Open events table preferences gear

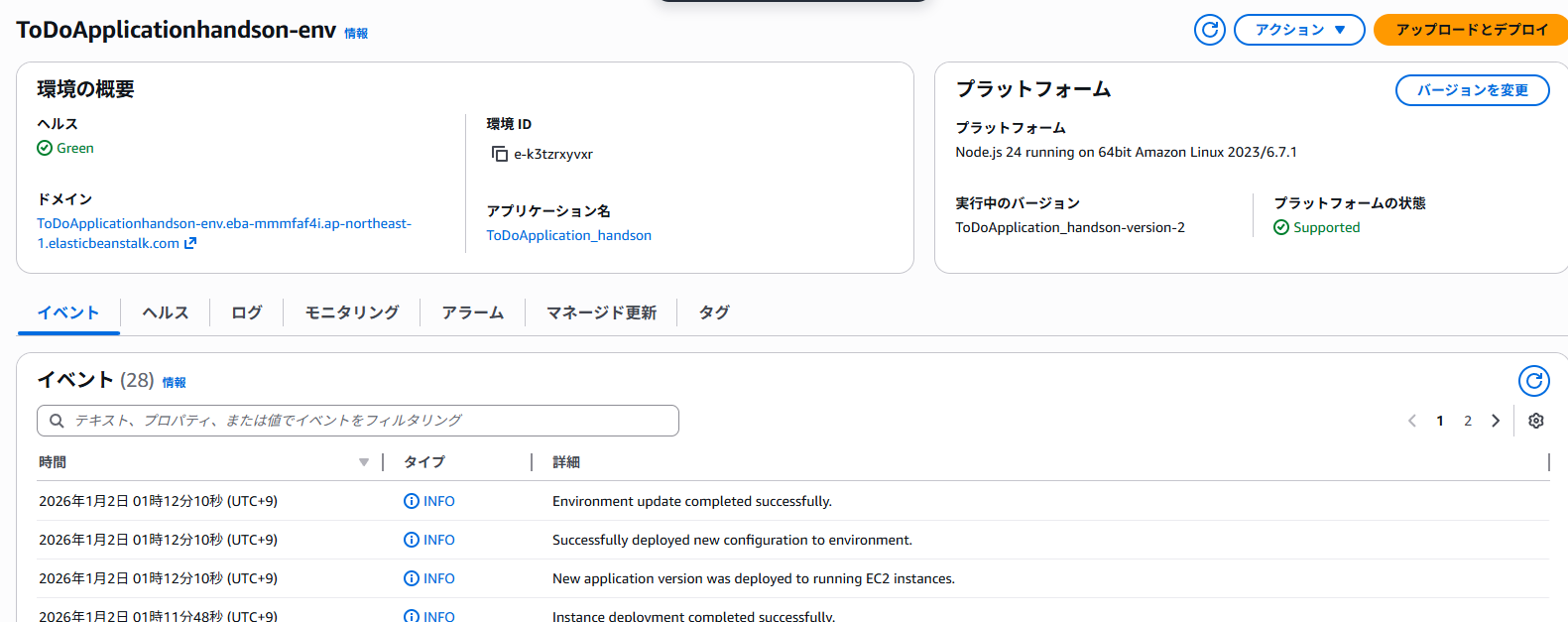pos(1535,421)
